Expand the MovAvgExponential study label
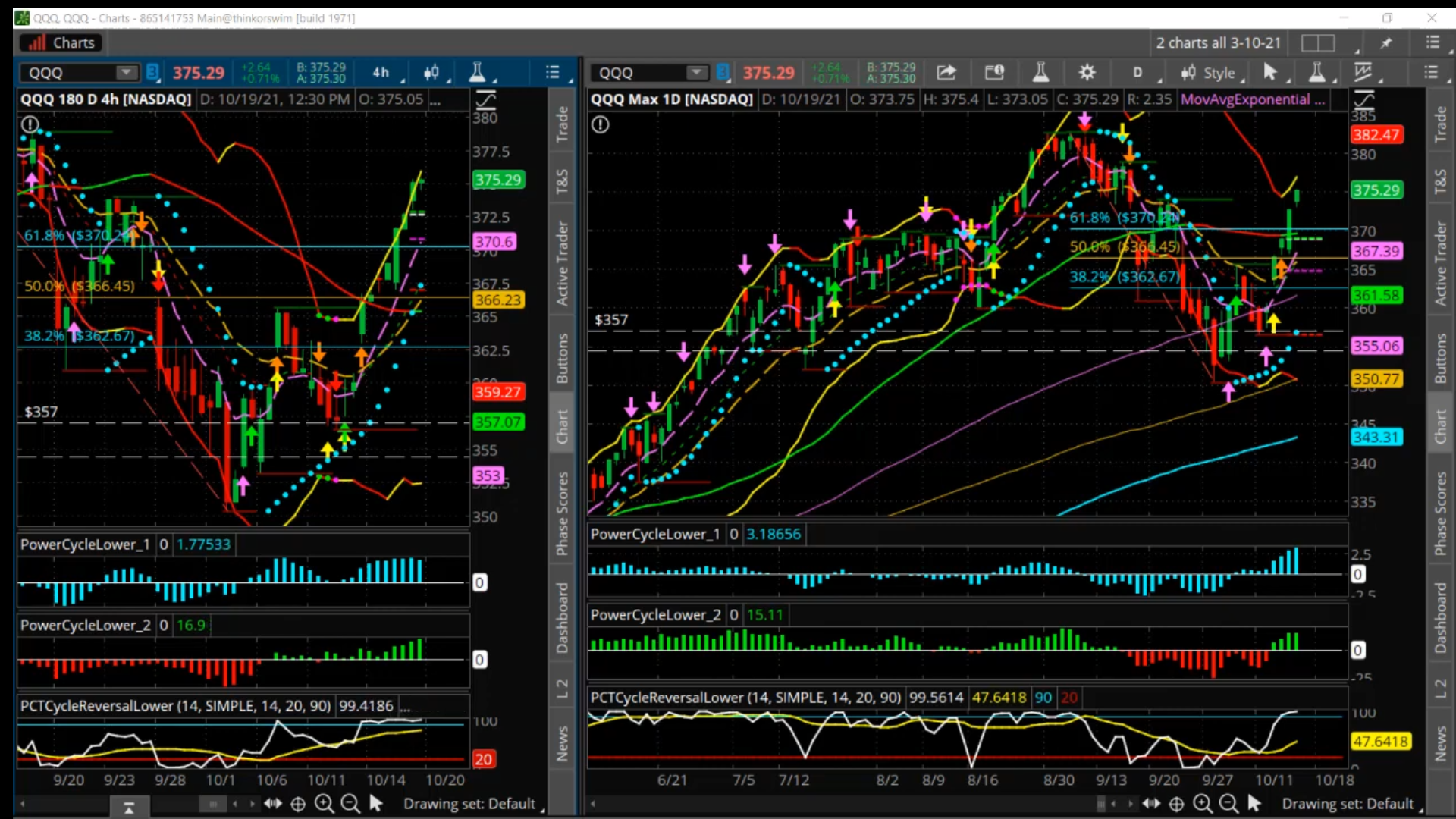 tap(1253, 99)
